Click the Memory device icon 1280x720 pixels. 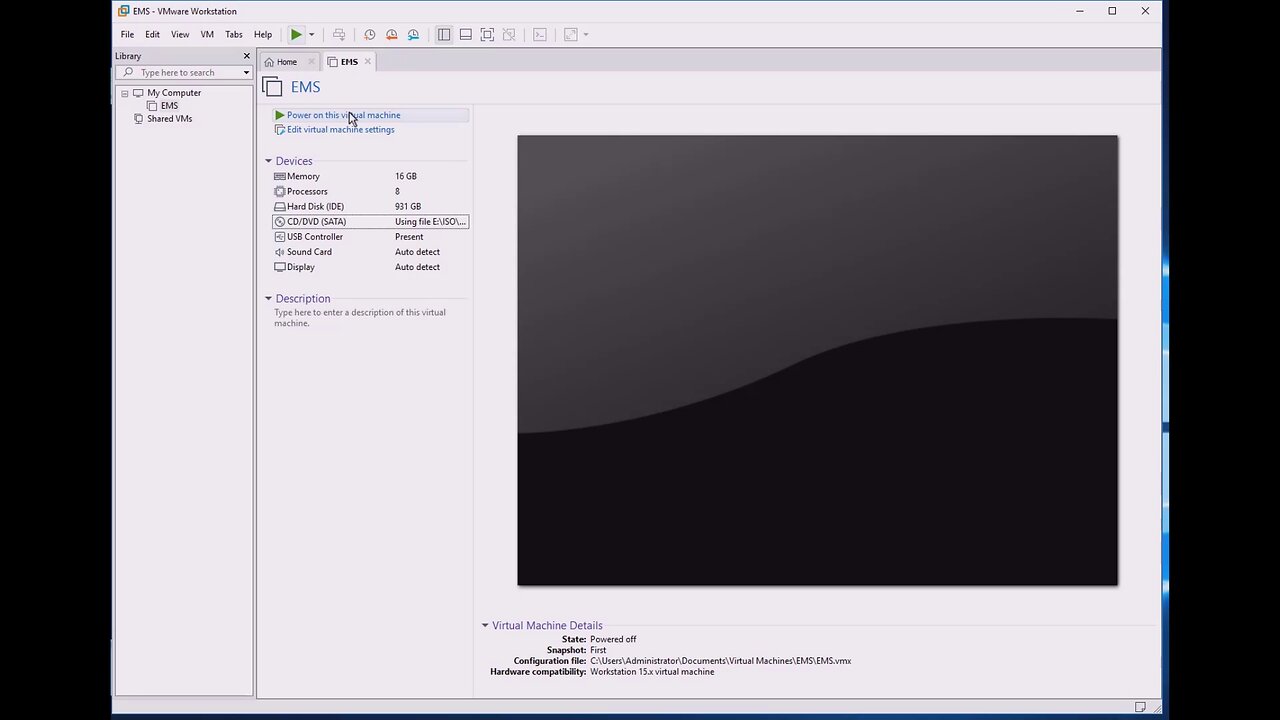click(x=280, y=176)
